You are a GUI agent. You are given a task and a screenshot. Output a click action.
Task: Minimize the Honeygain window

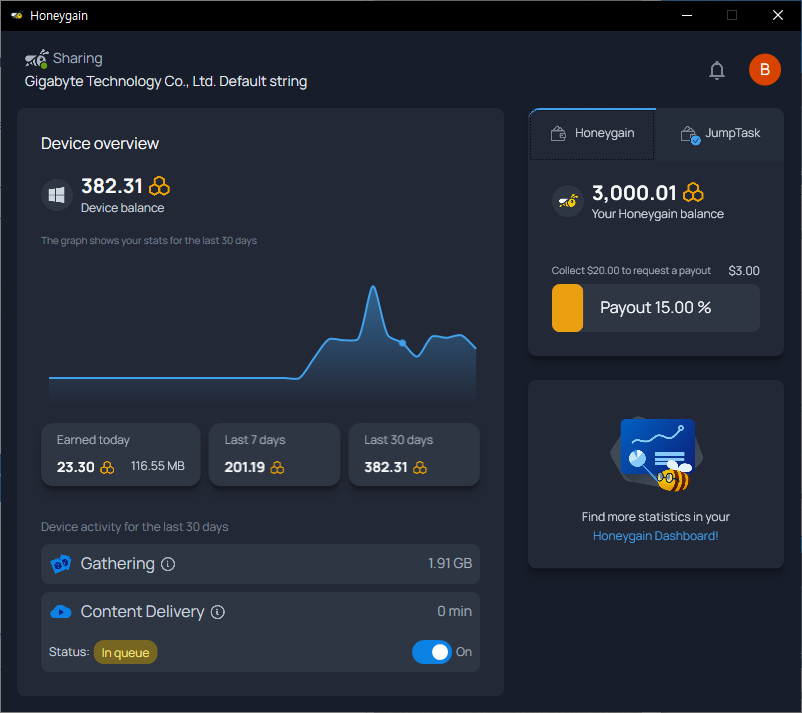click(687, 15)
